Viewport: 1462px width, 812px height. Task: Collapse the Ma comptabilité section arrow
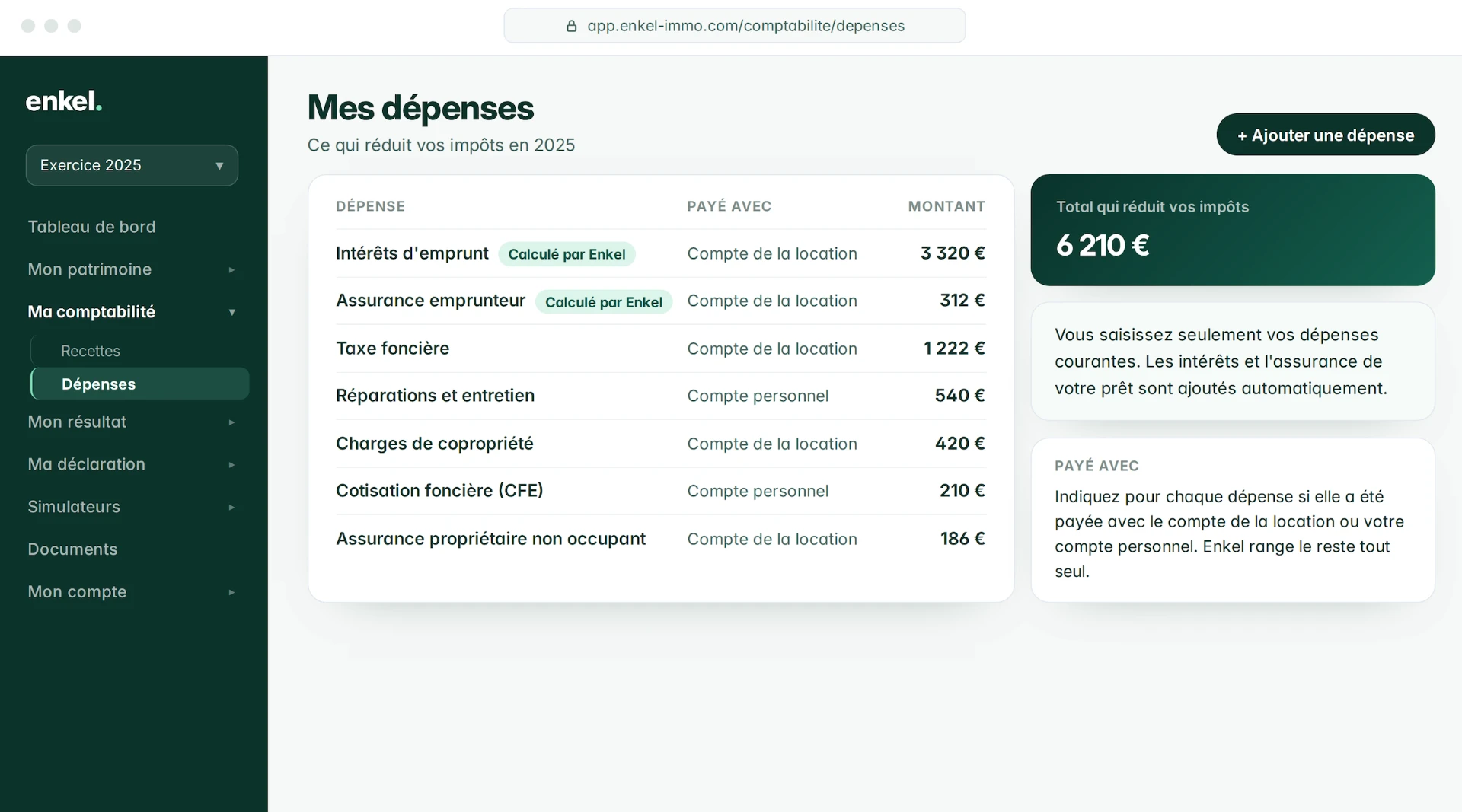(x=231, y=313)
